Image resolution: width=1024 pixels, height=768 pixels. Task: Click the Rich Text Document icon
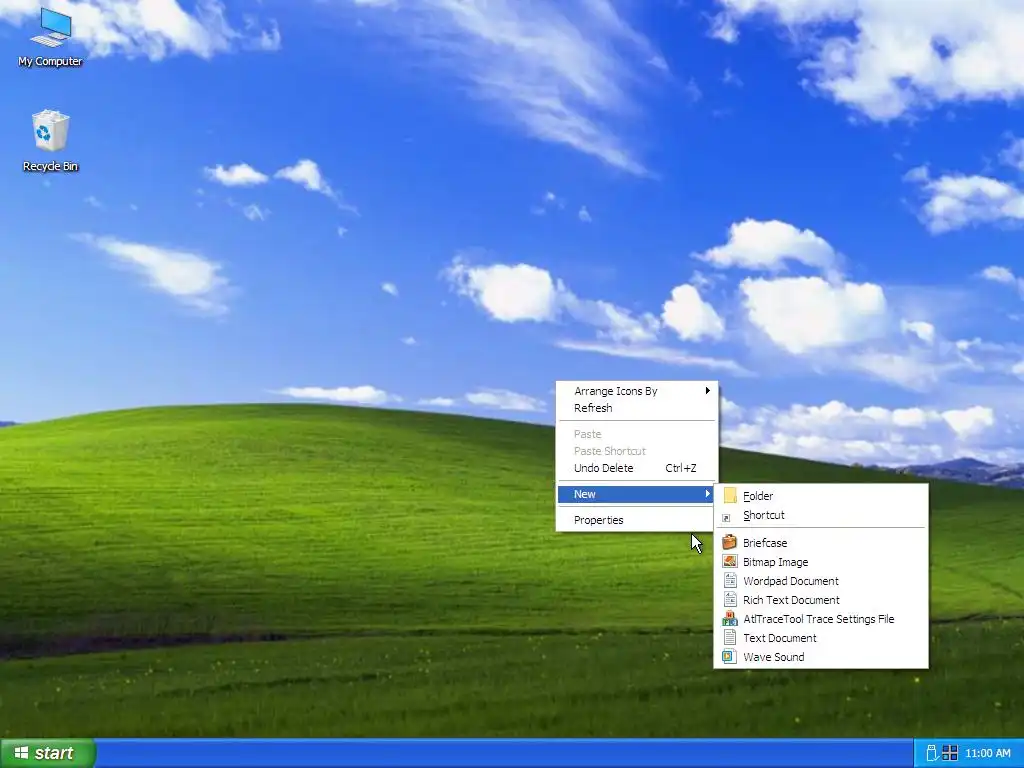click(x=729, y=600)
